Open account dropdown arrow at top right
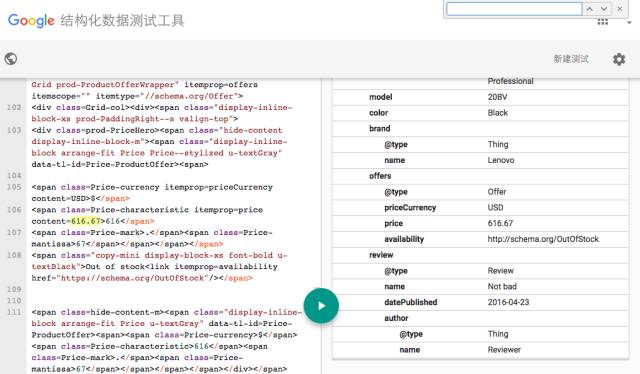This screenshot has height=374, width=640. coord(629,22)
